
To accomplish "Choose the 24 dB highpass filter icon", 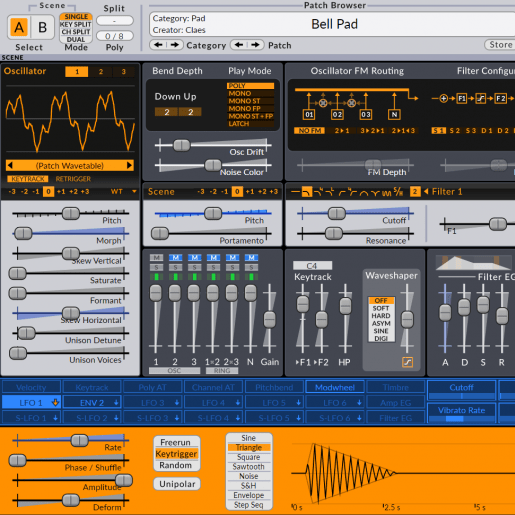I will click(x=353, y=192).
